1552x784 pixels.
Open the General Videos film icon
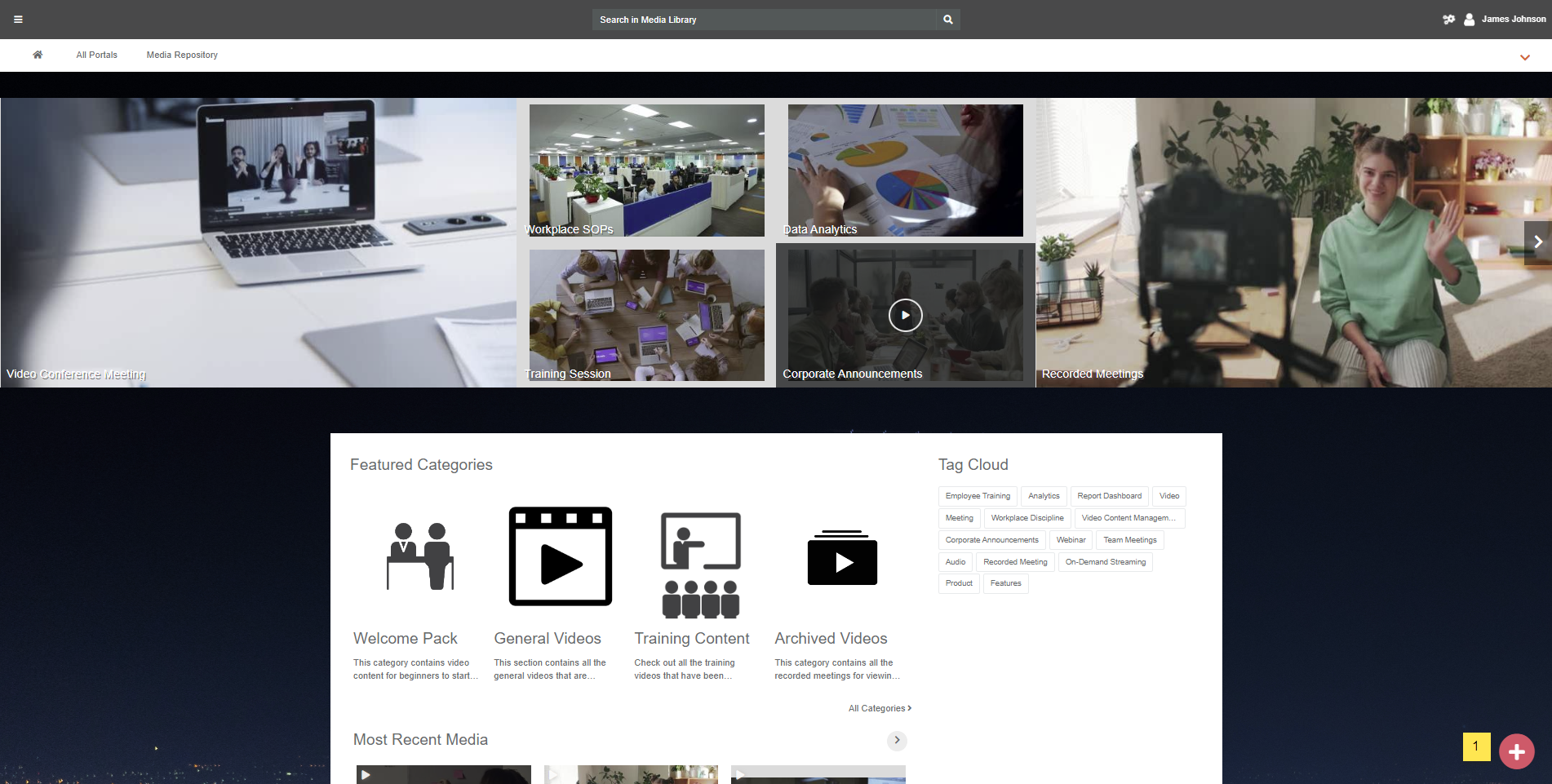pyautogui.click(x=560, y=556)
